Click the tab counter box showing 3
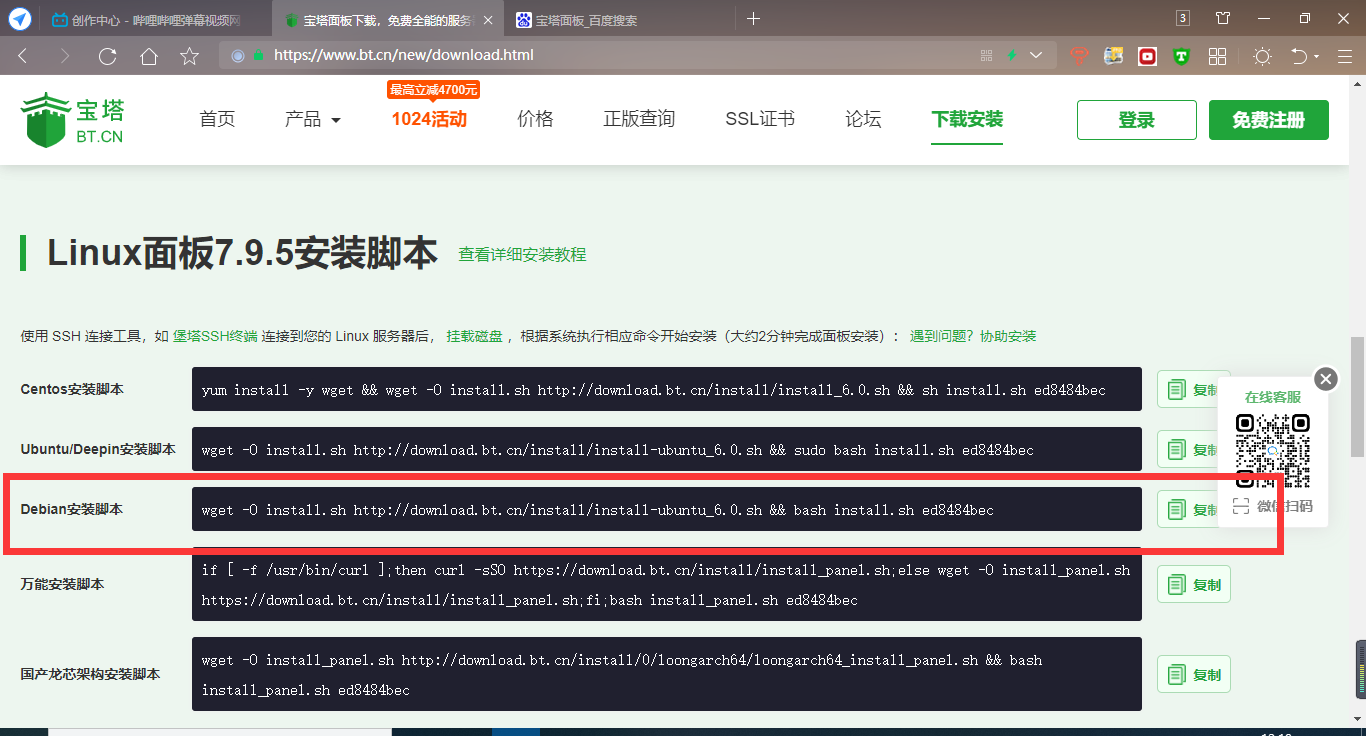This screenshot has width=1366, height=736. click(1183, 18)
